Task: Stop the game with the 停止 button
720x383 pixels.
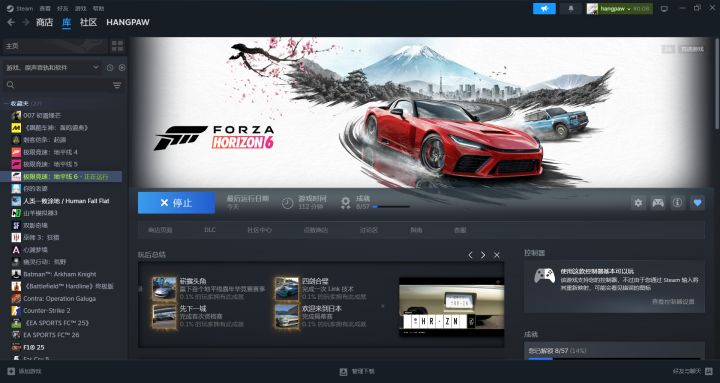Action: pos(176,203)
